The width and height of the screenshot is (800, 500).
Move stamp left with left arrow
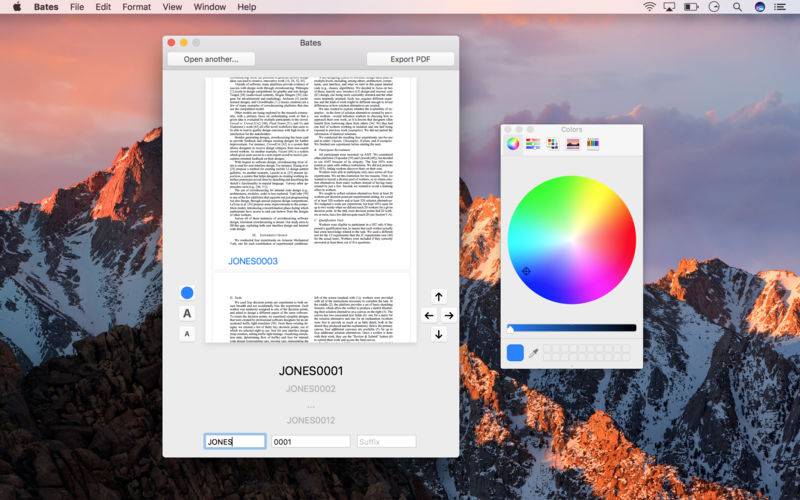click(x=429, y=316)
